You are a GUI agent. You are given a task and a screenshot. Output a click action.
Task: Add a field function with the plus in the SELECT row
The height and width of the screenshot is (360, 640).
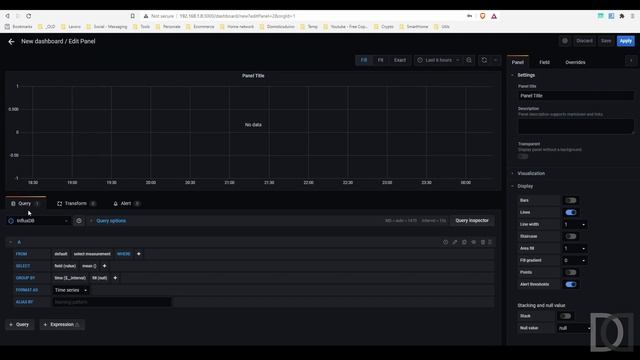[104, 266]
